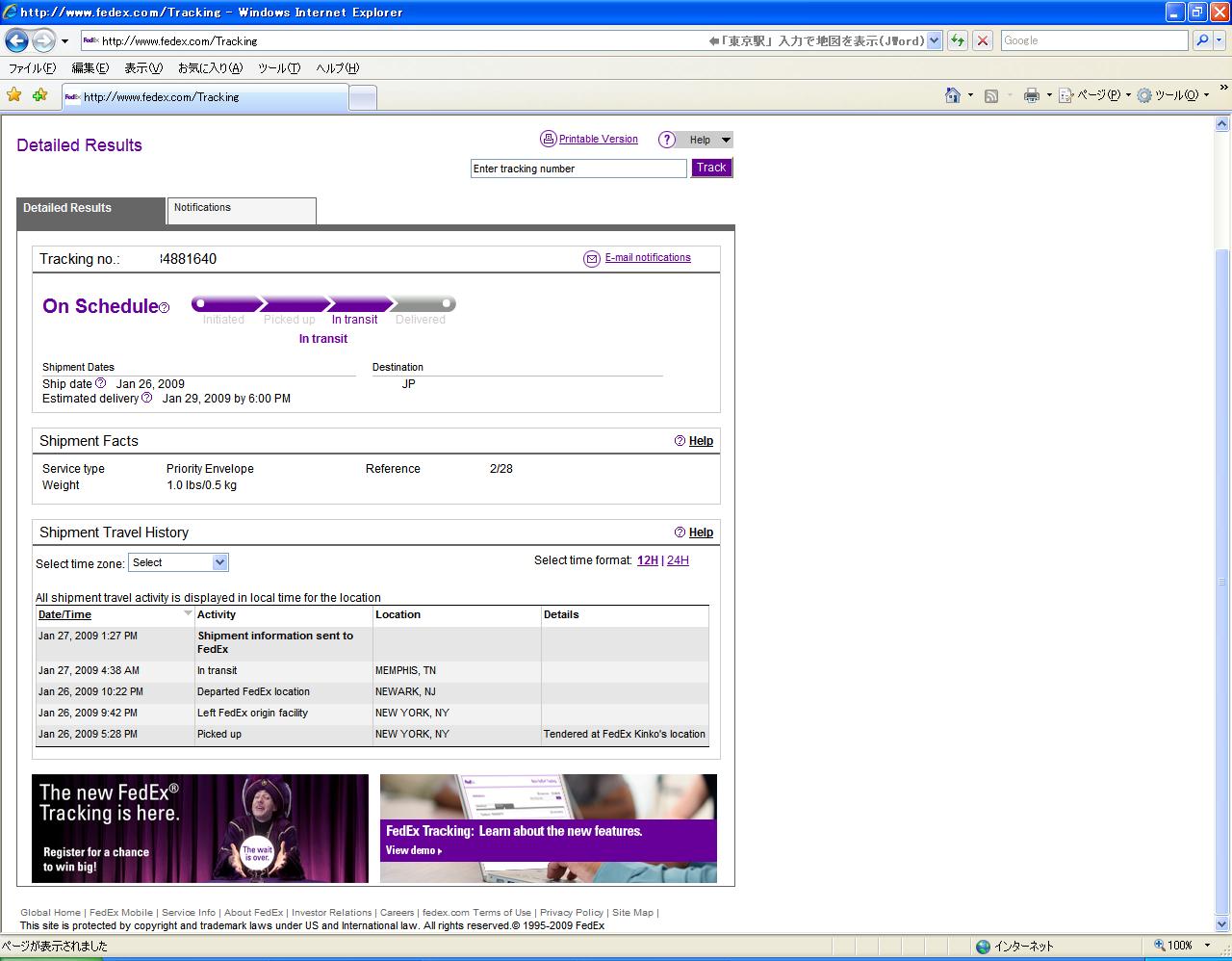The image size is (1232, 961).
Task: Expand the Home button dropdown arrow
Action: coord(970,95)
